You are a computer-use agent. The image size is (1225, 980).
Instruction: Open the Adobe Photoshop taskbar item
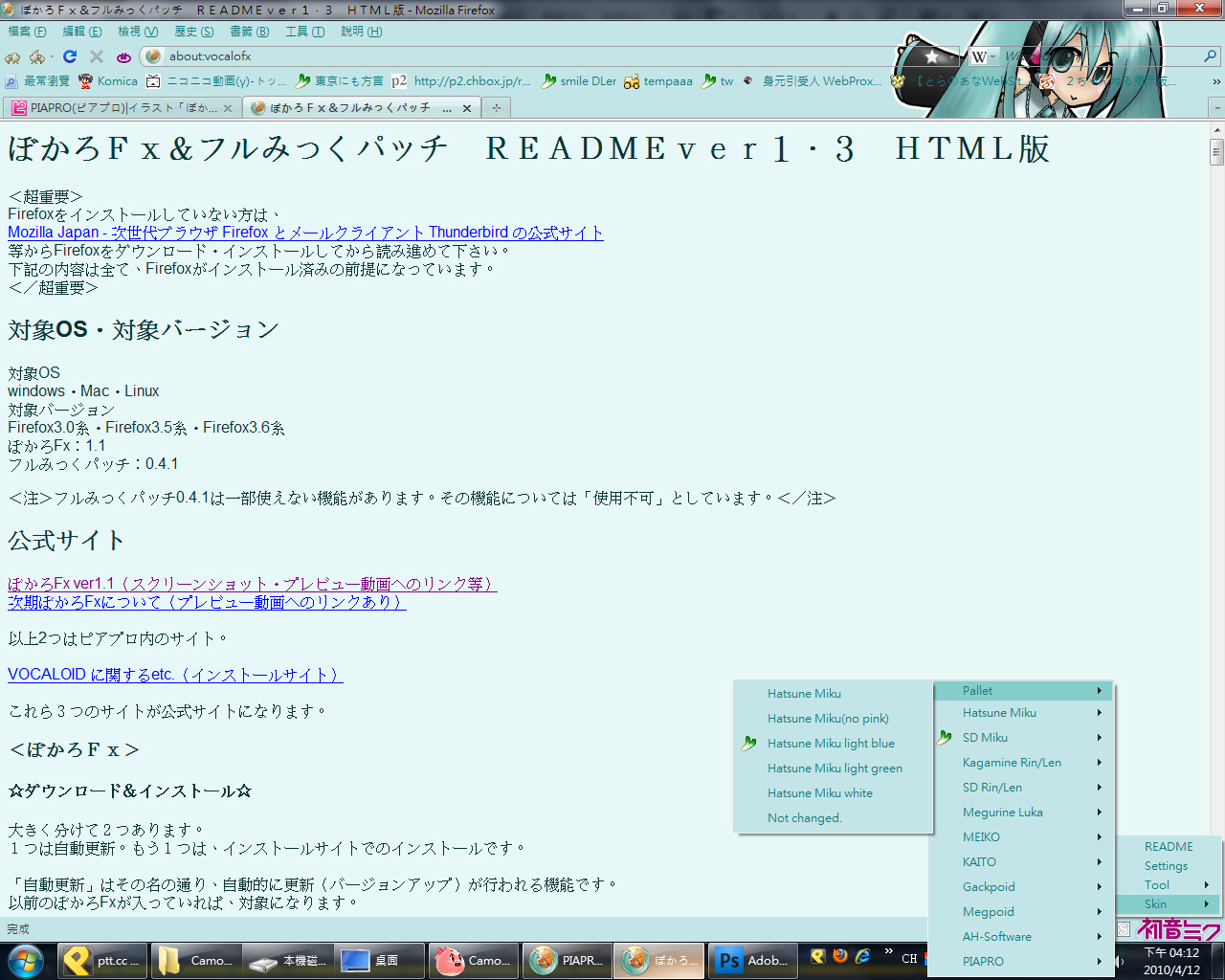click(x=752, y=961)
